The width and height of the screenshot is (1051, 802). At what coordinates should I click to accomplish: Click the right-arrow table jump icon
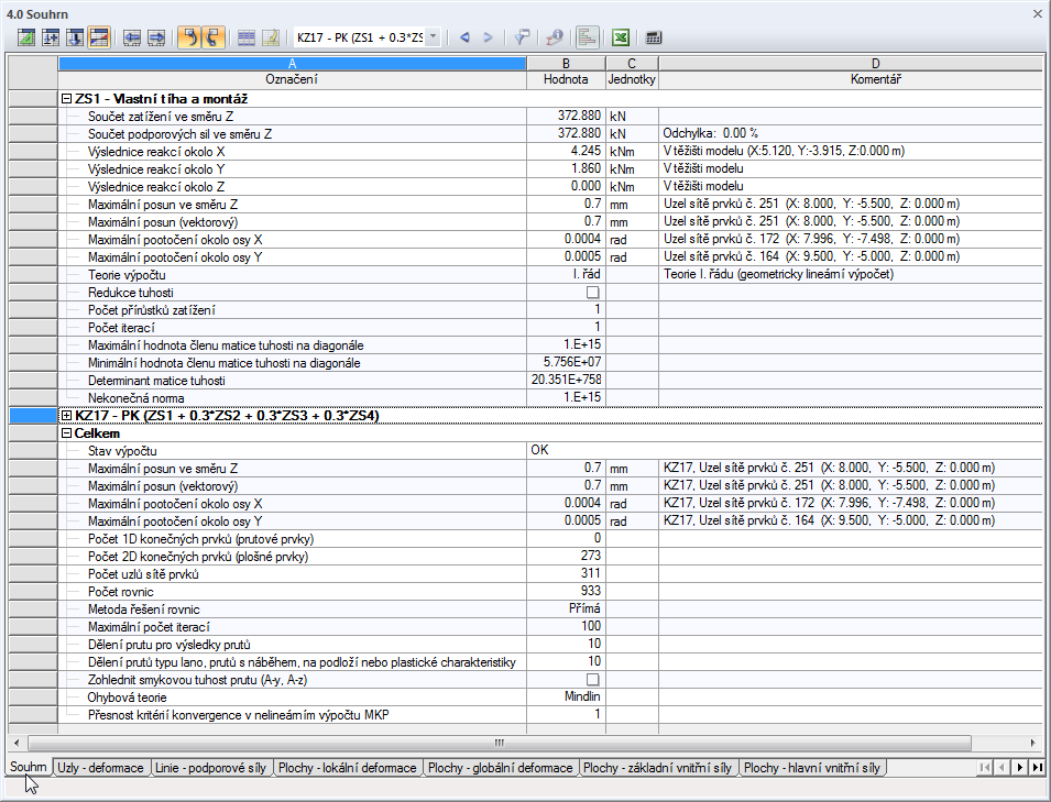coord(156,38)
